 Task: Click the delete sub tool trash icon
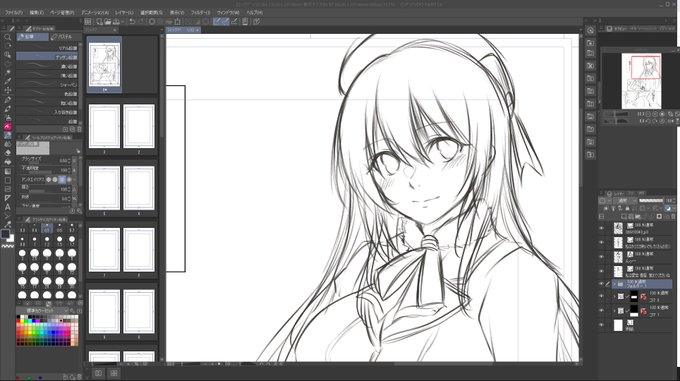coord(78,130)
